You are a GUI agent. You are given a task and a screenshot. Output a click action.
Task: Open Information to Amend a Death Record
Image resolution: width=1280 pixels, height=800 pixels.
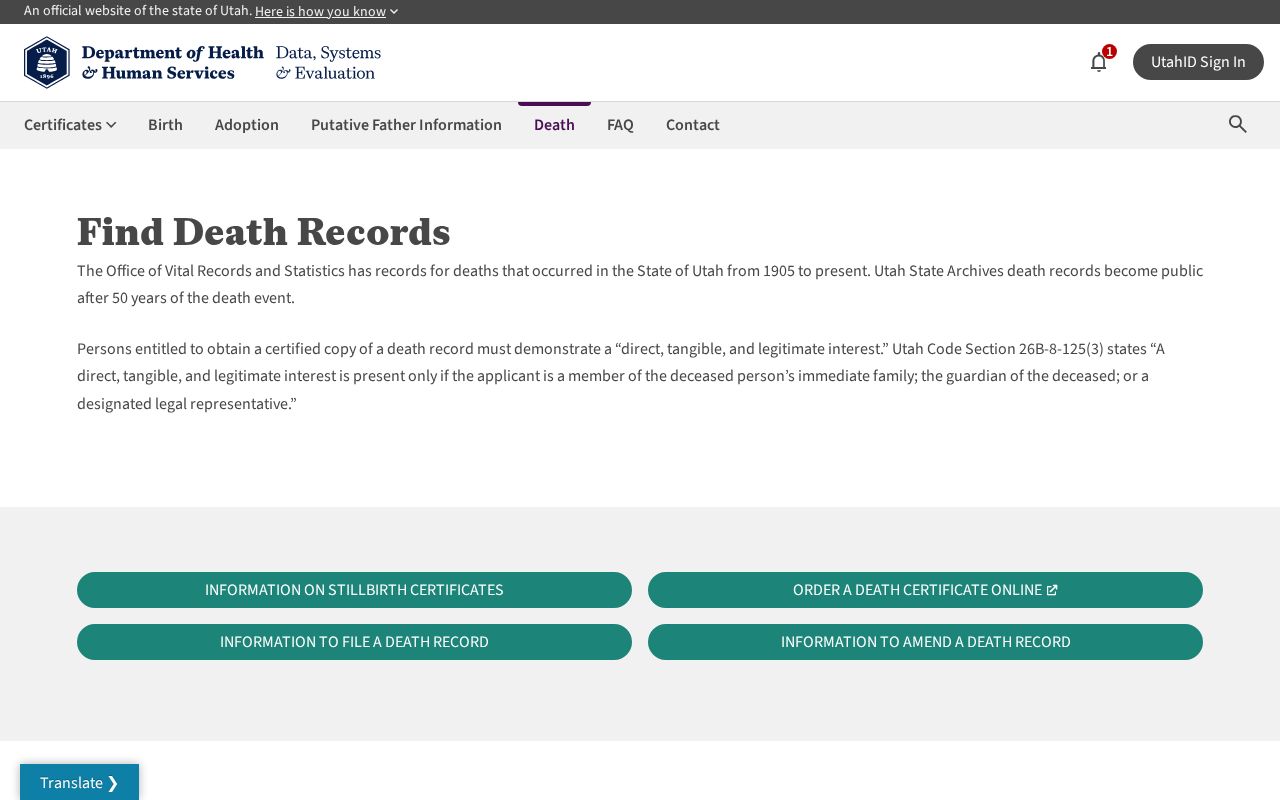coord(925,642)
